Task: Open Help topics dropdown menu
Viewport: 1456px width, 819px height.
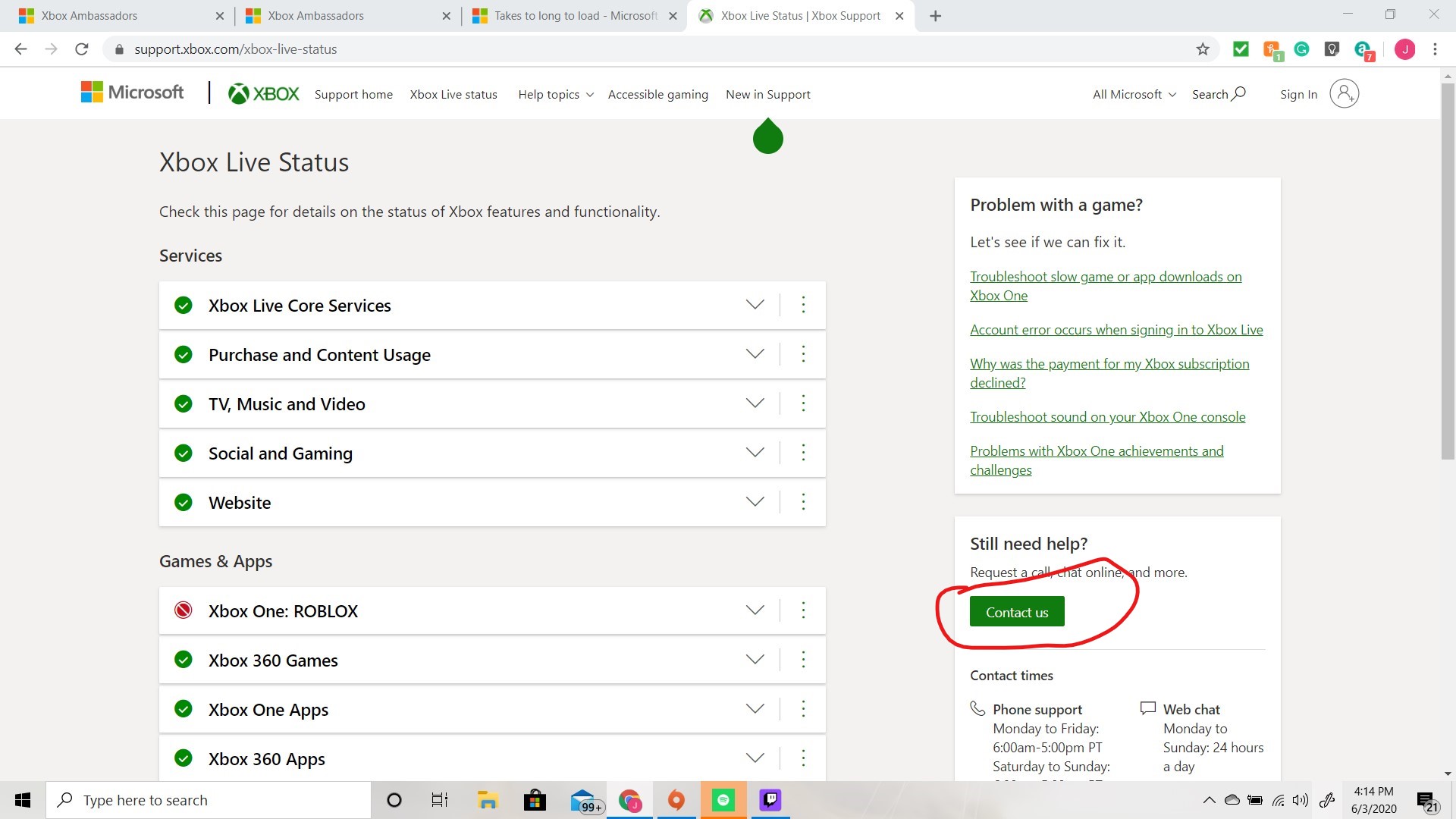Action: pyautogui.click(x=556, y=94)
